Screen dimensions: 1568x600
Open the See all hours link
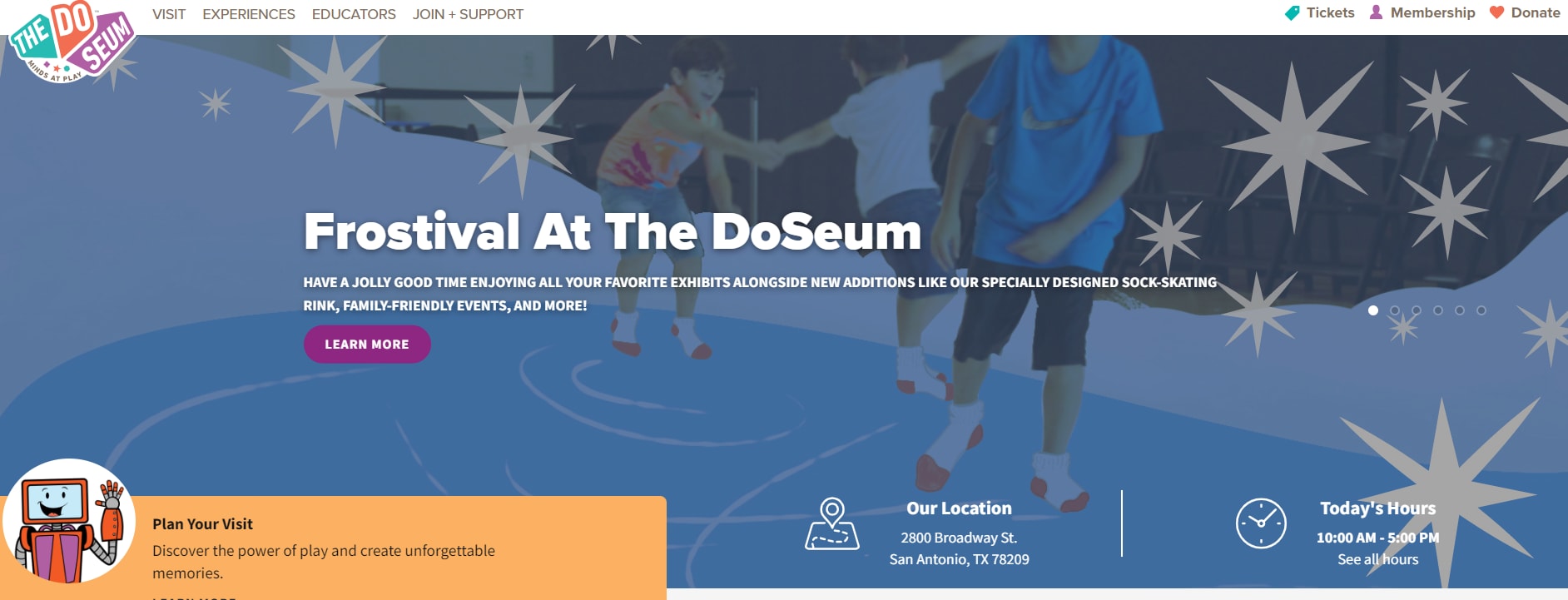pos(1377,559)
